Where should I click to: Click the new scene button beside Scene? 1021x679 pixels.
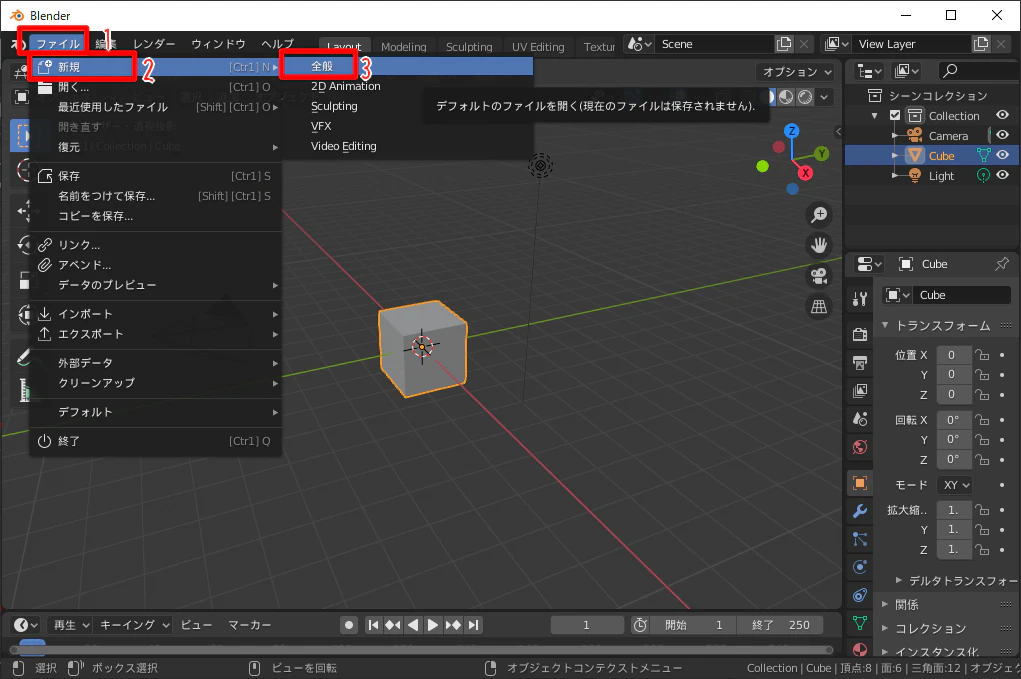point(784,44)
